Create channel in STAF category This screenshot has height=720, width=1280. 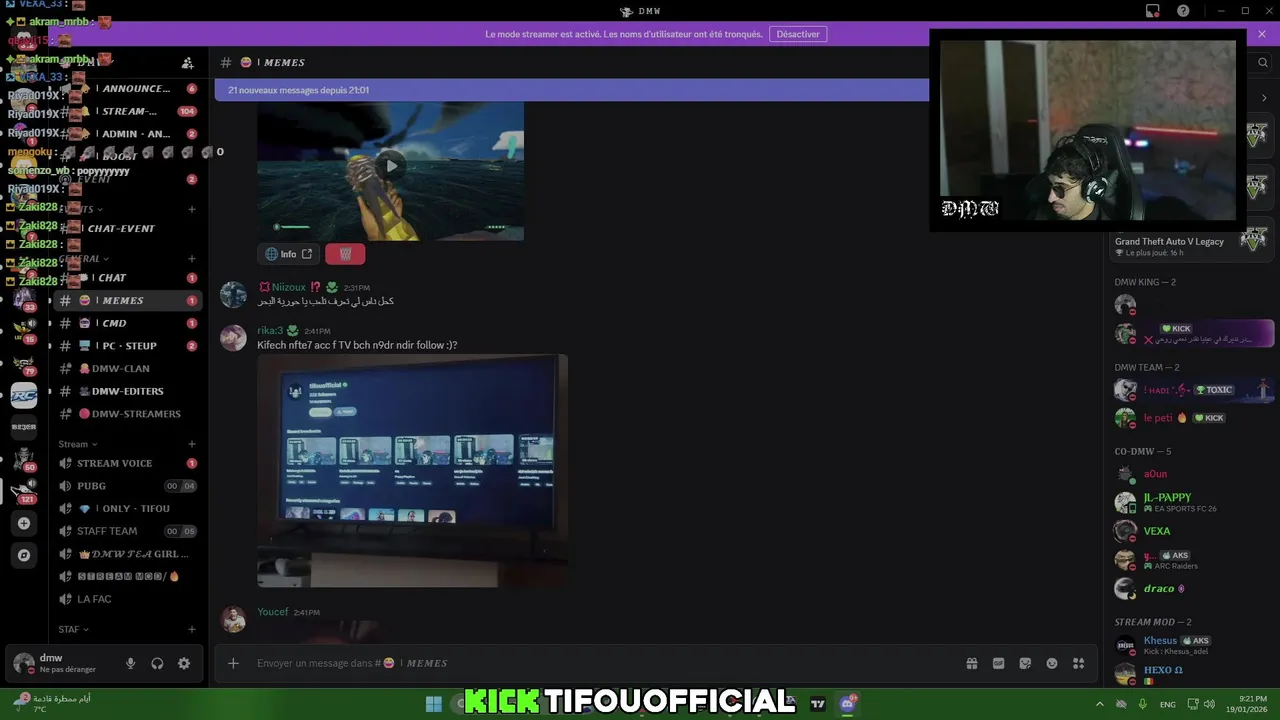coord(192,629)
